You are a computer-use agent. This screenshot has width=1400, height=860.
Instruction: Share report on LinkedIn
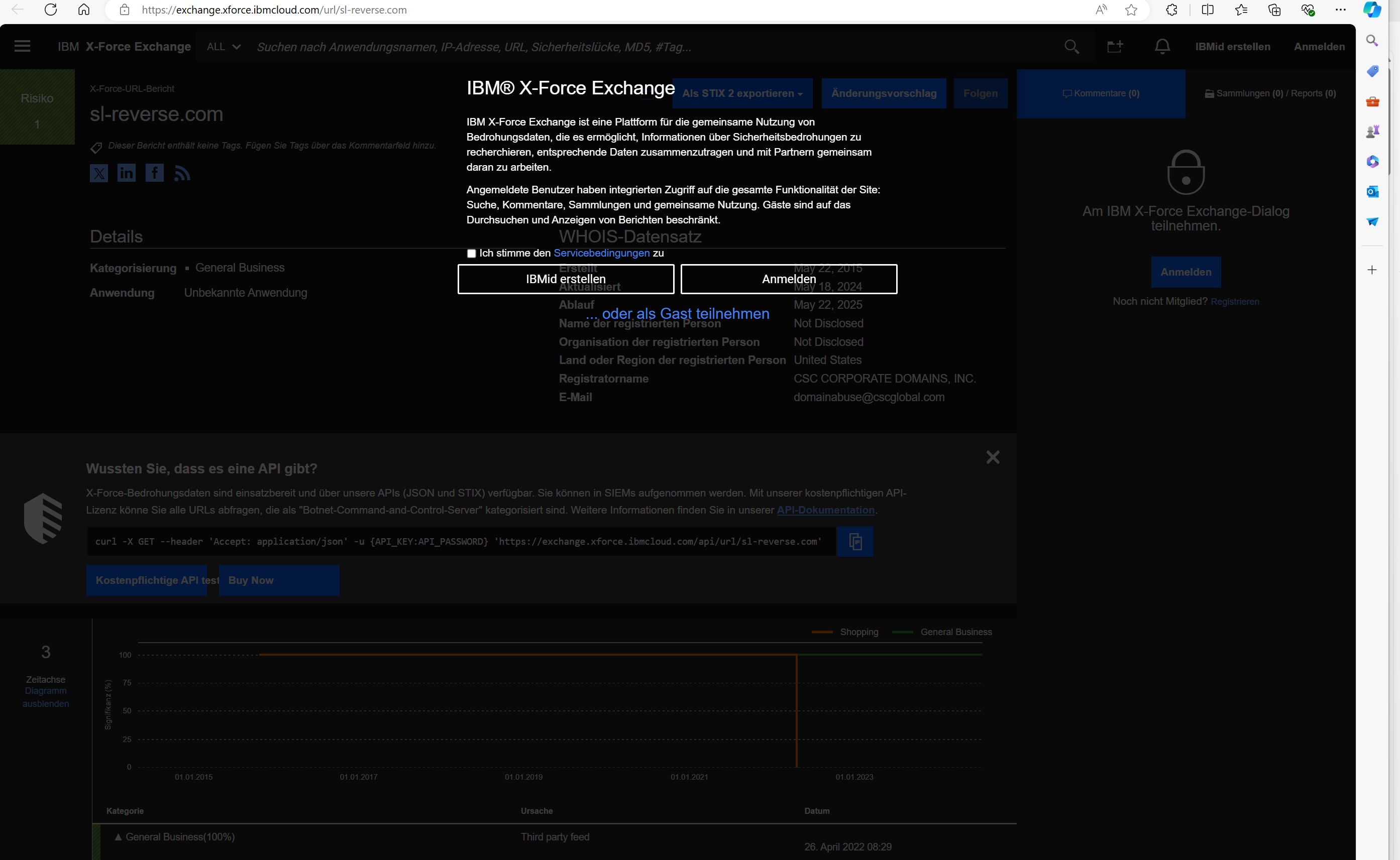tap(127, 173)
